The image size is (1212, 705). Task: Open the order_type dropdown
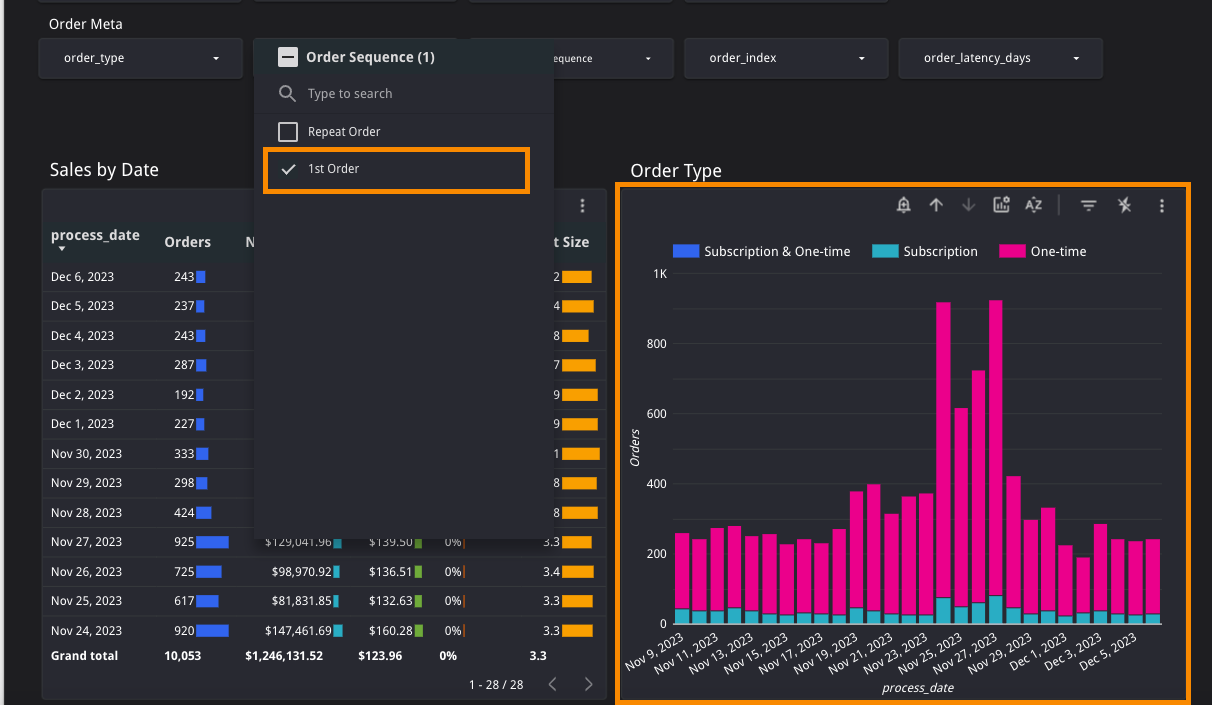[140, 58]
